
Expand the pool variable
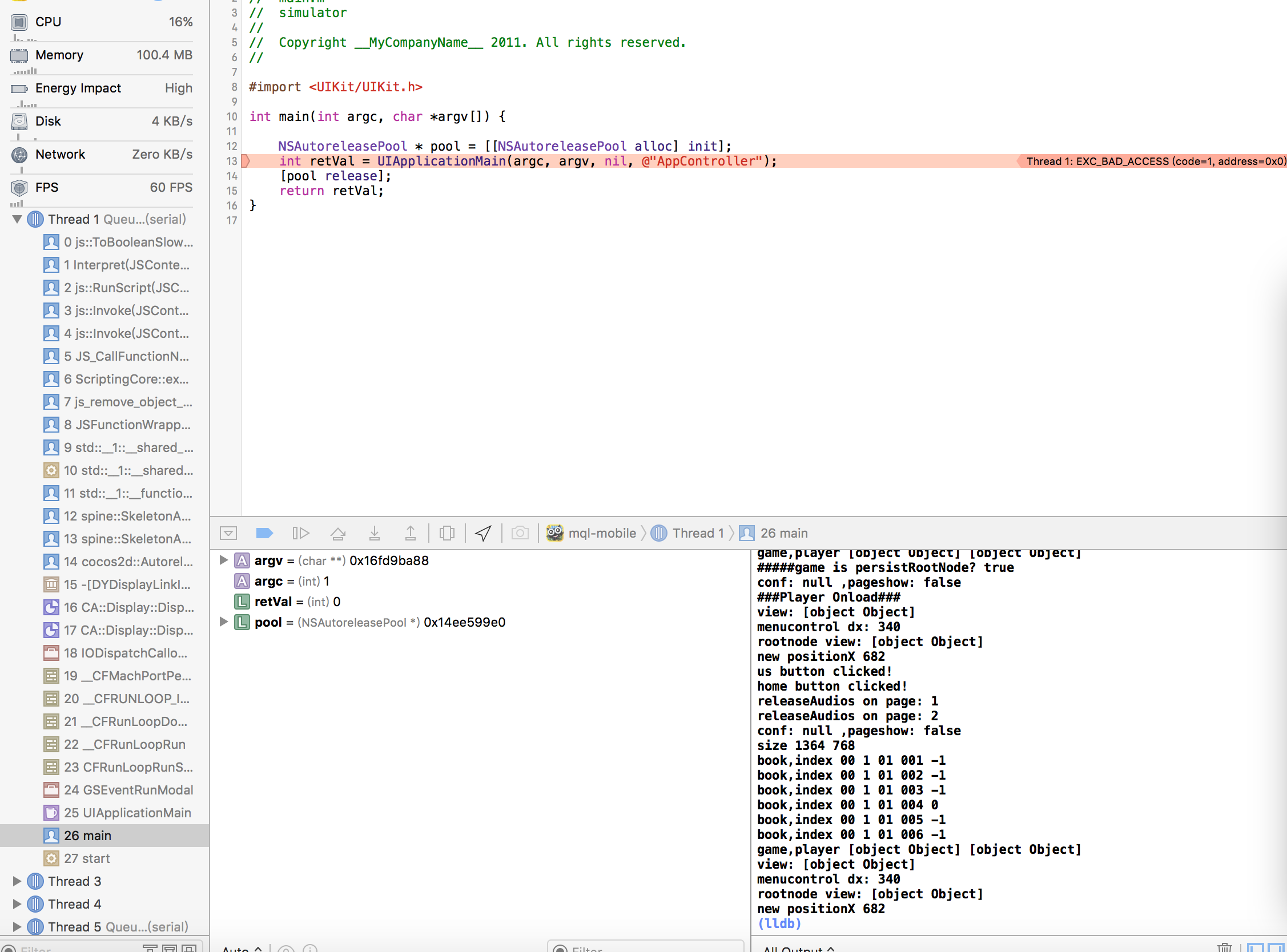223,622
